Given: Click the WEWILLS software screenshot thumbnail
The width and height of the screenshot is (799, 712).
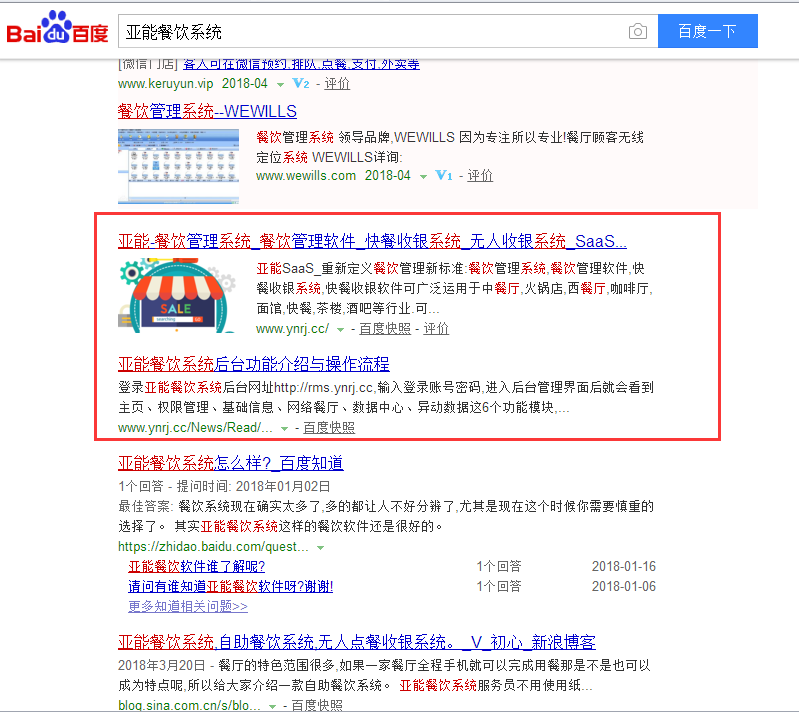Looking at the screenshot, I should (178, 166).
